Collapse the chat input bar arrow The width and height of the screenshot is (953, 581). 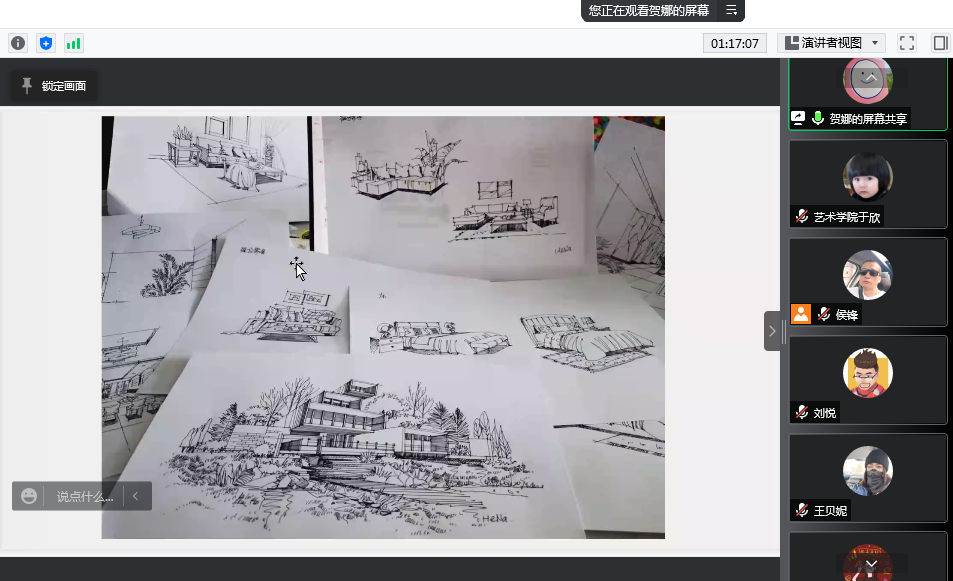click(136, 496)
